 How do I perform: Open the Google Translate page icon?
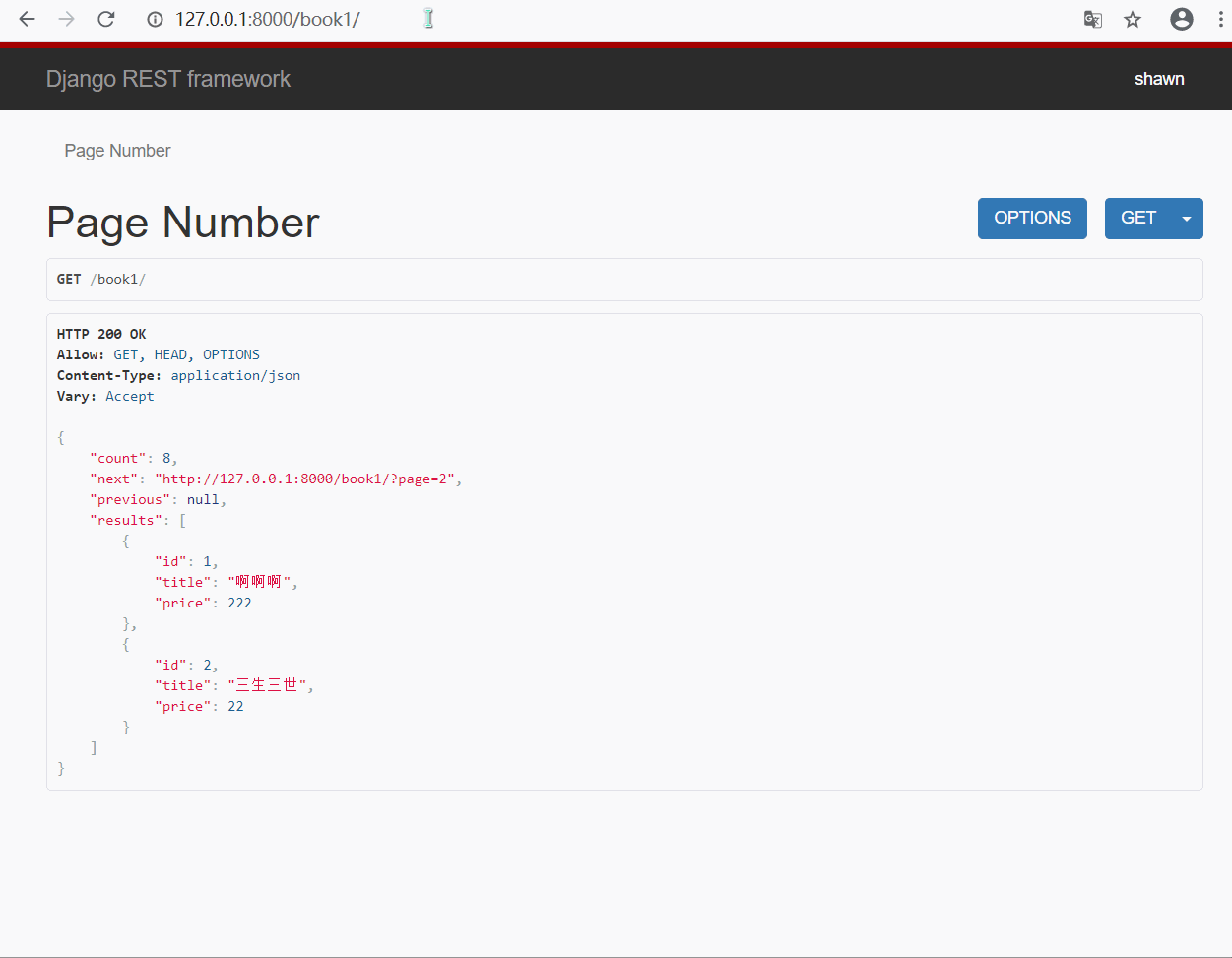1092,20
